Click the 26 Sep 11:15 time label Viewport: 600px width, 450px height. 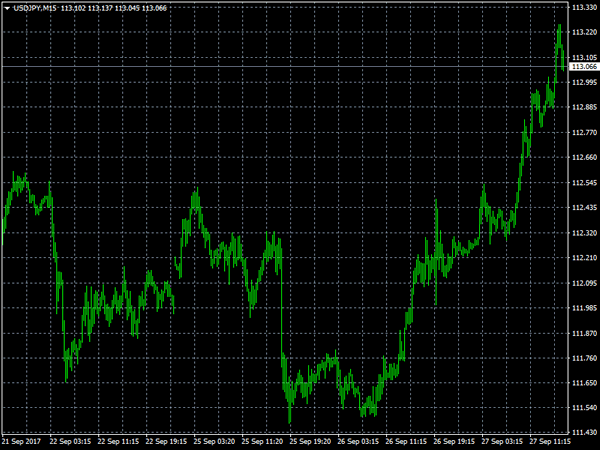click(406, 441)
